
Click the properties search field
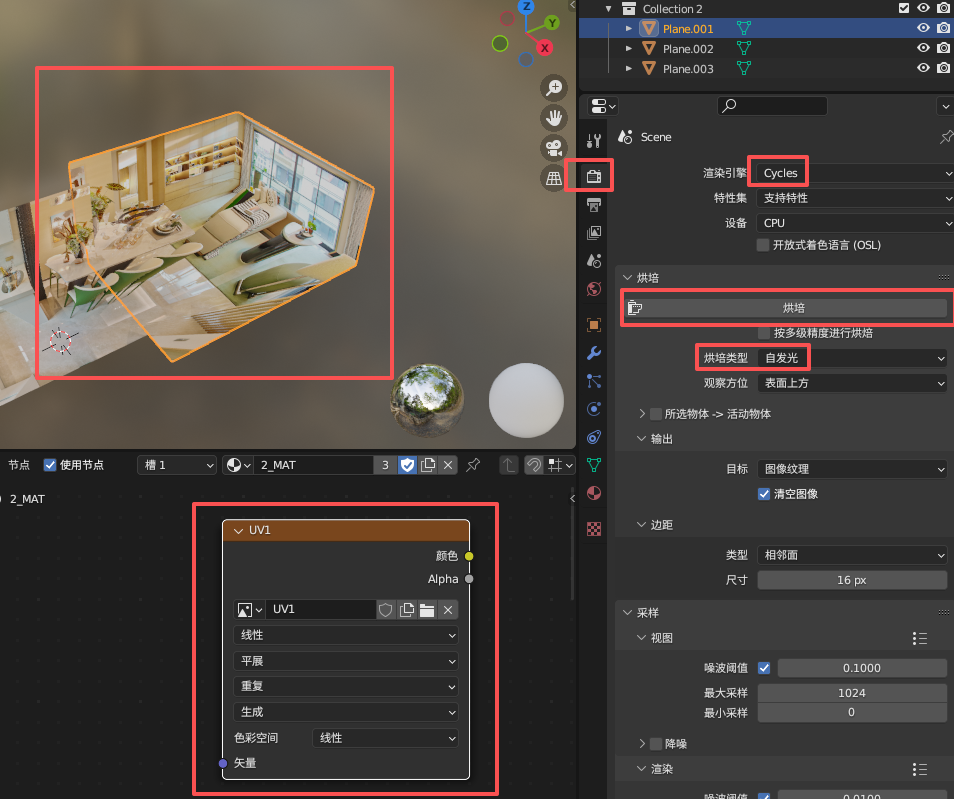tap(773, 105)
